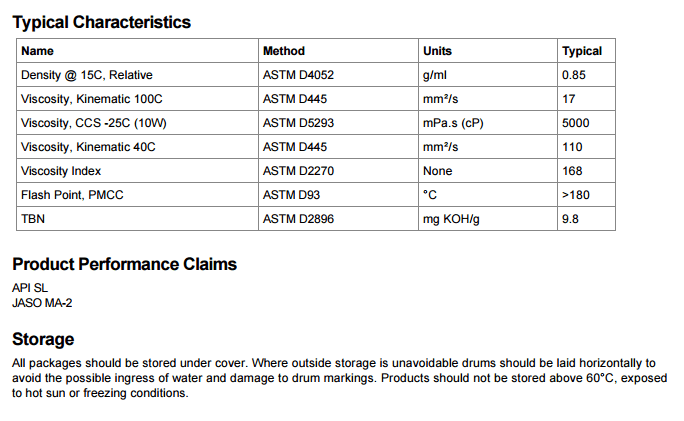Screen dimensions: 684x421
Task: Select the >180 typical value
Action: tap(576, 195)
